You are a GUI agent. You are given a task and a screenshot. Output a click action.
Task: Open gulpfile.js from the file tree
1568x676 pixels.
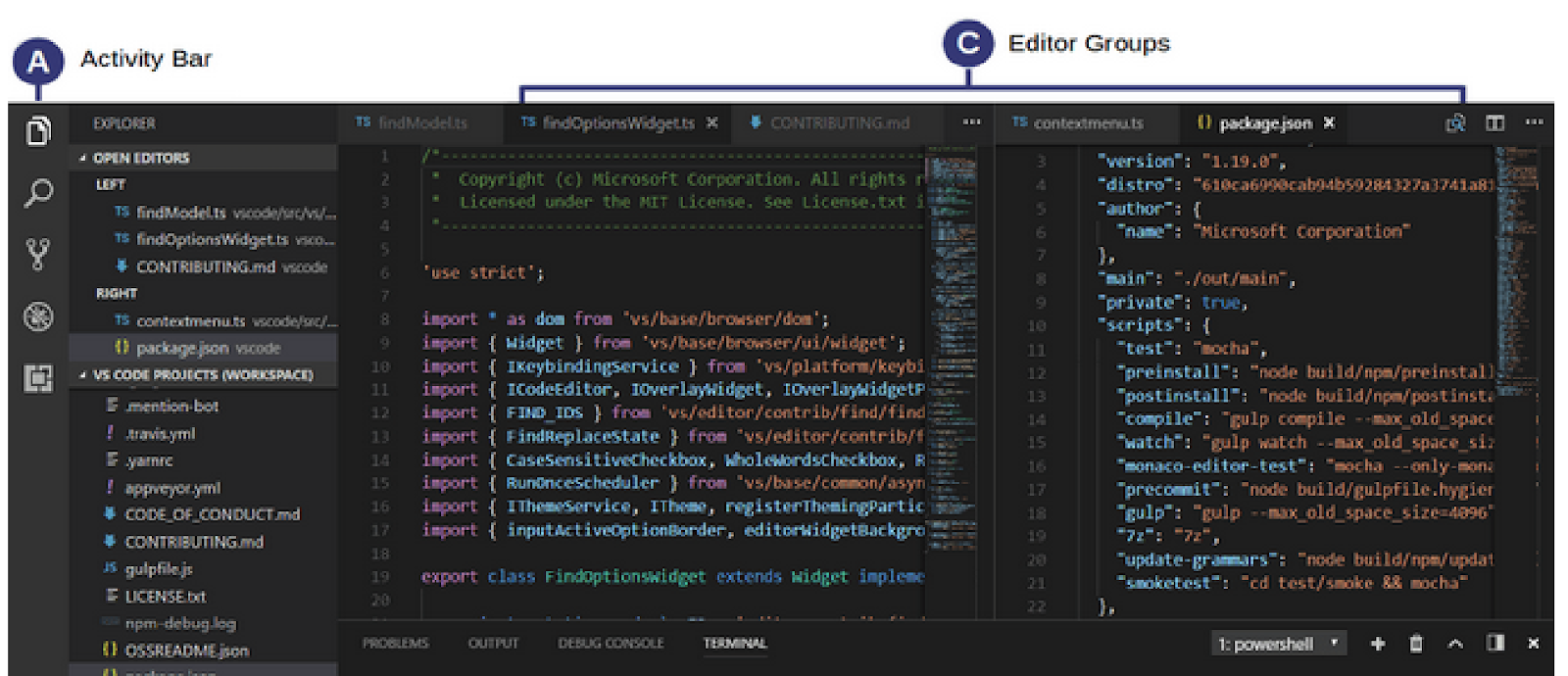[158, 569]
